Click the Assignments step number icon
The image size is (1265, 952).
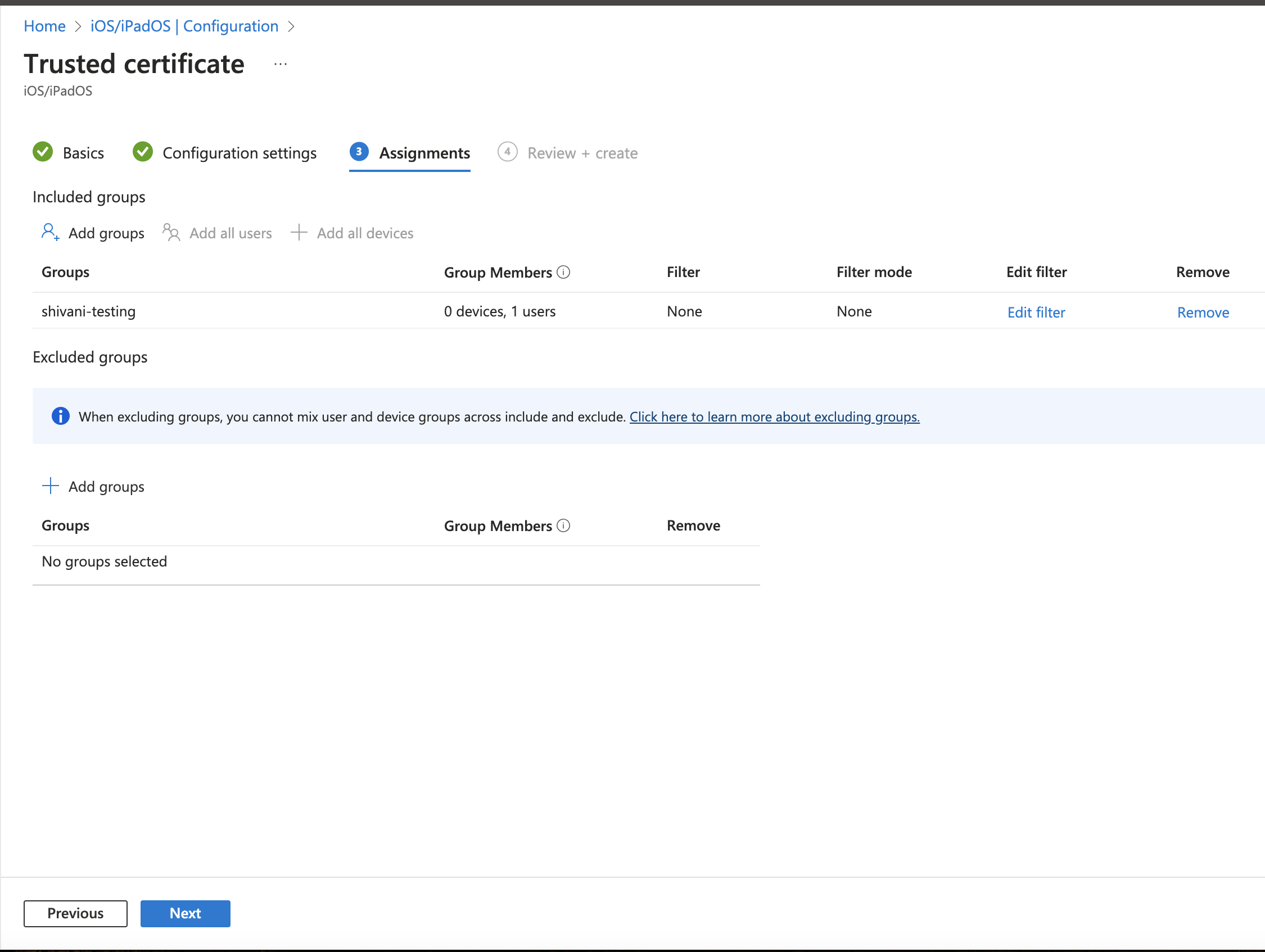(x=358, y=151)
